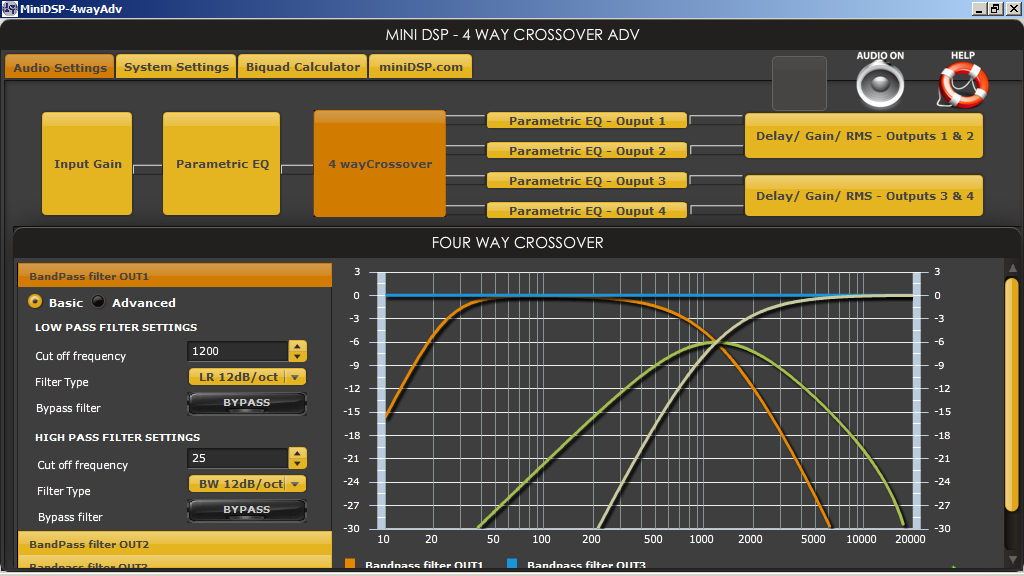The height and width of the screenshot is (576, 1024).
Task: Open Parametric EQ - Ouput 1
Action: click(x=587, y=121)
